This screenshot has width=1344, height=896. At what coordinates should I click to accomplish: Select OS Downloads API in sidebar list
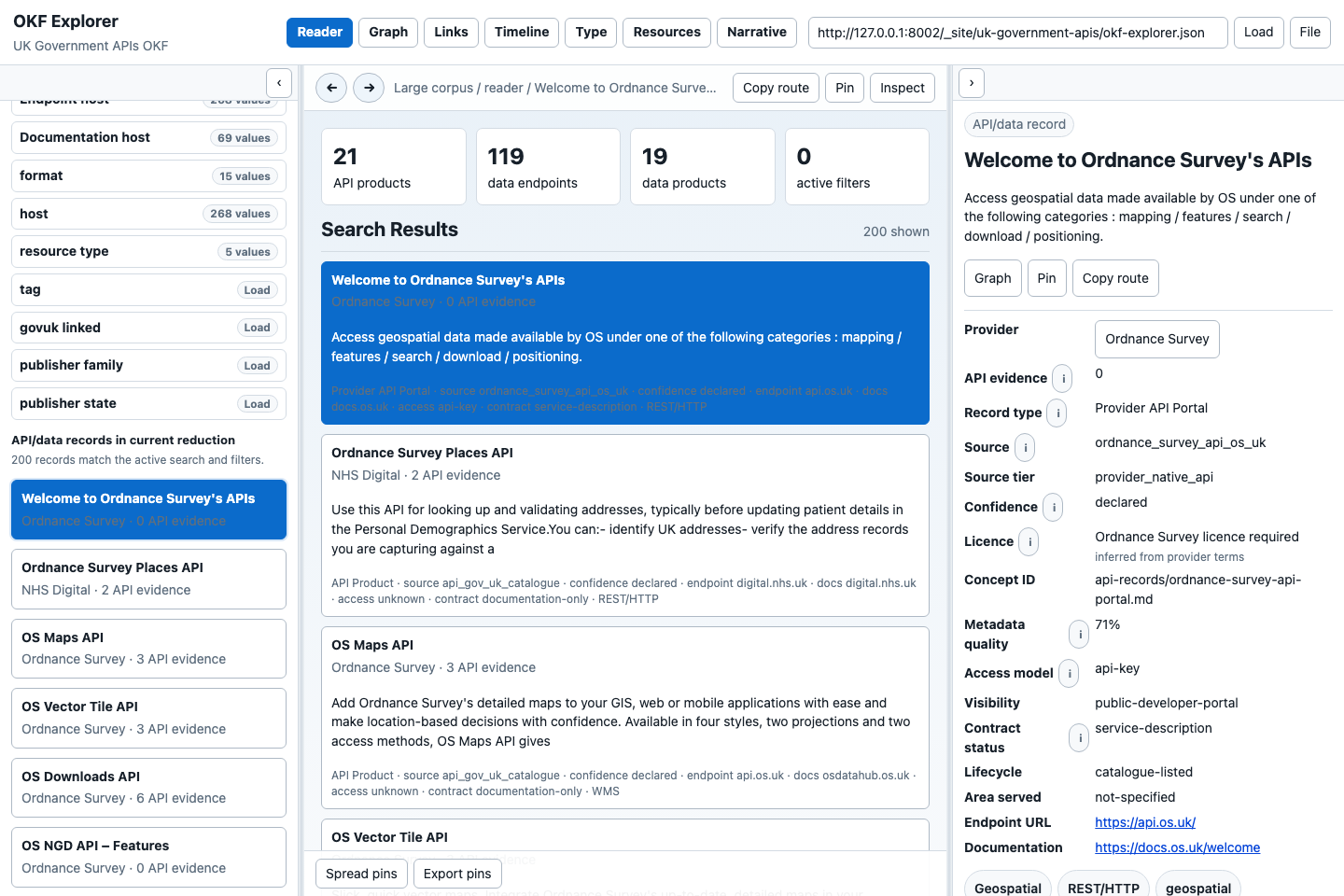pos(149,788)
